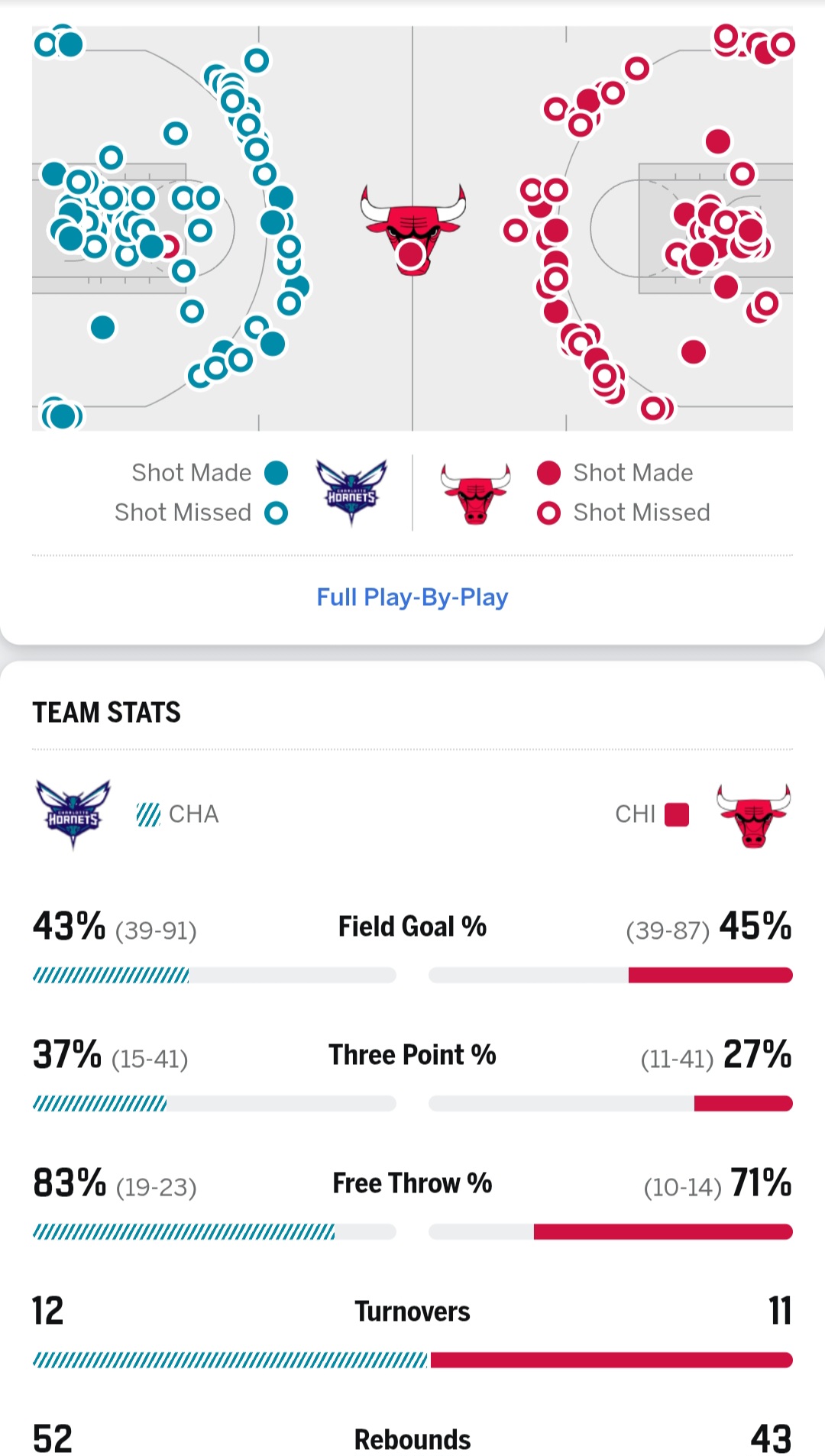This screenshot has width=825, height=1456.
Task: Open the Full Play-By-Play link
Action: [x=412, y=597]
